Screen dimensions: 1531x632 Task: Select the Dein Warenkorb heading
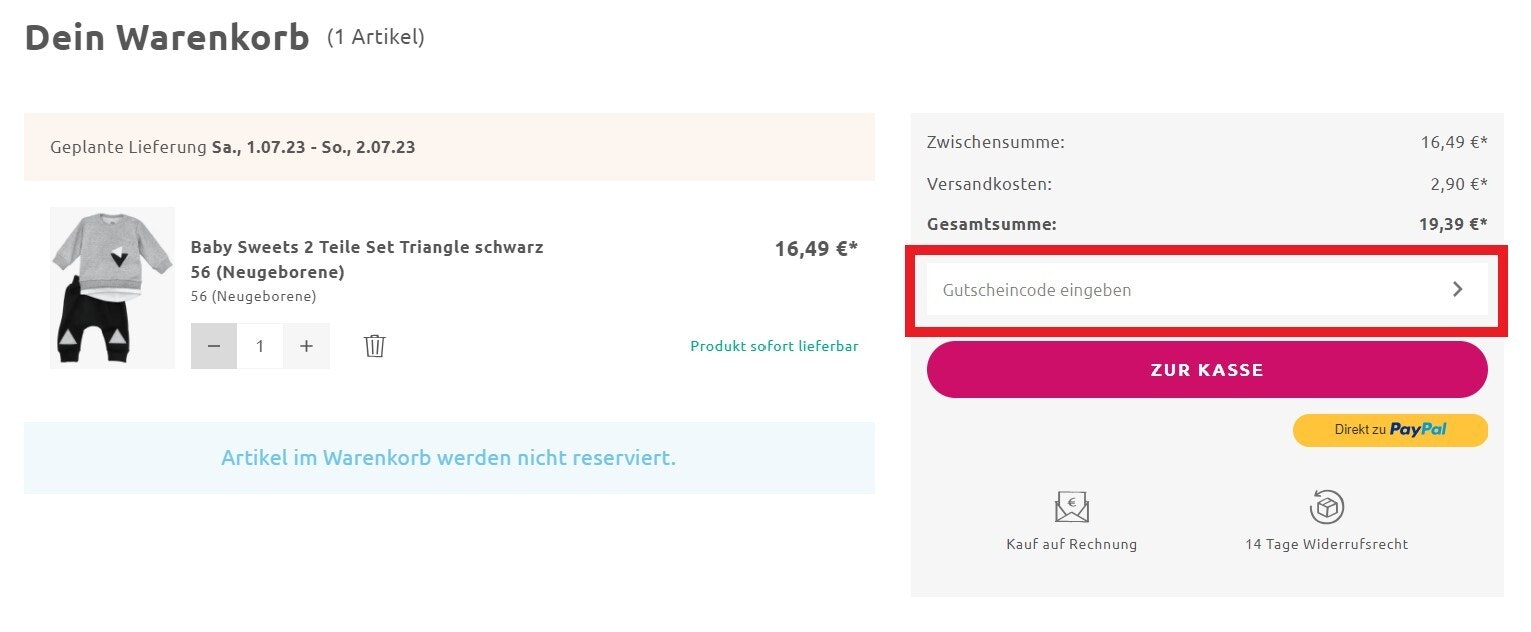[168, 37]
